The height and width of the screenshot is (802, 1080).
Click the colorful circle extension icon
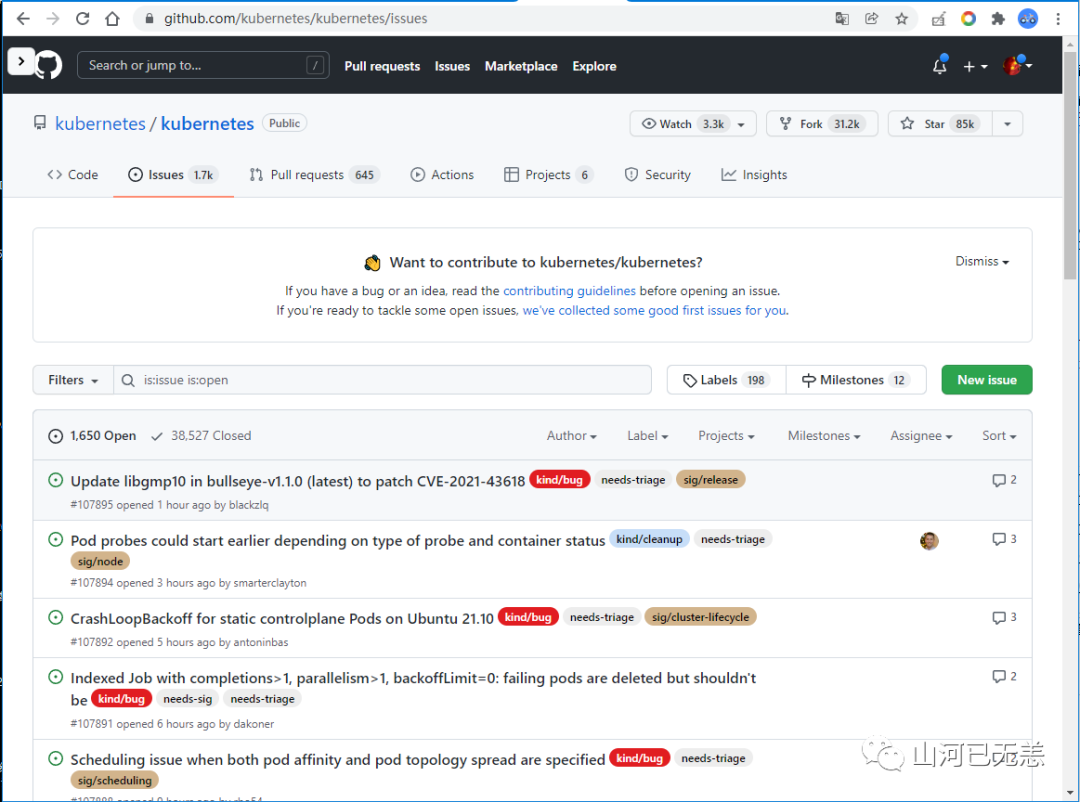tap(968, 19)
